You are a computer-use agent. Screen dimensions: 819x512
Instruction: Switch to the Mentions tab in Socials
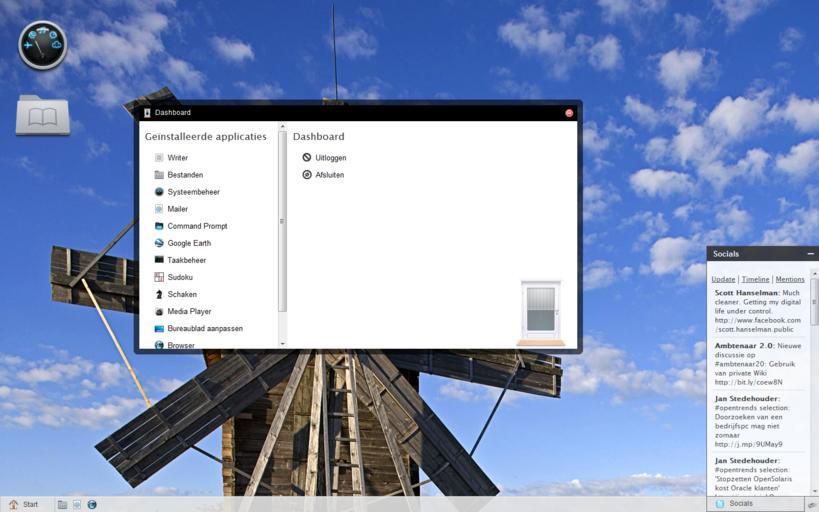(x=789, y=280)
